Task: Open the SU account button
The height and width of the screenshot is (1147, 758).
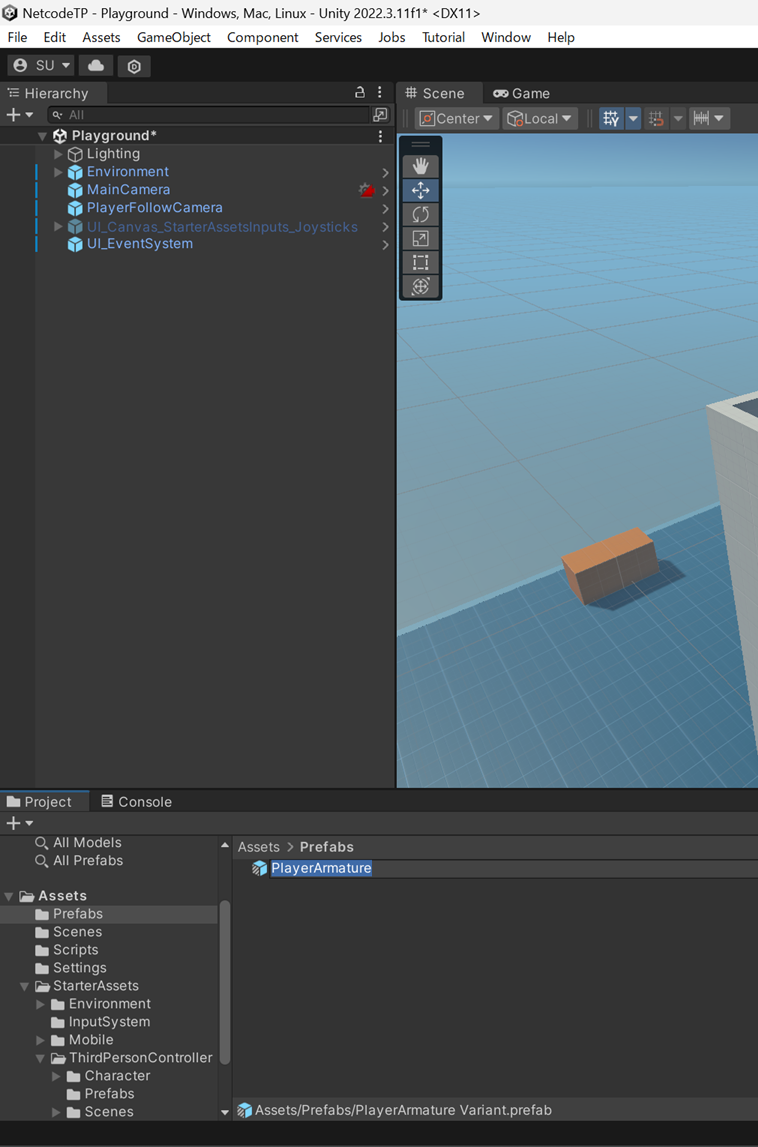Action: [x=42, y=66]
